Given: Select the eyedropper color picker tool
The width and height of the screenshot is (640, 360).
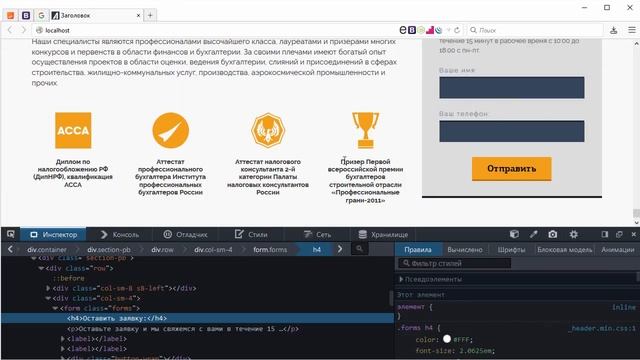Looking at the screenshot, I should pyautogui.click(x=533, y=234).
